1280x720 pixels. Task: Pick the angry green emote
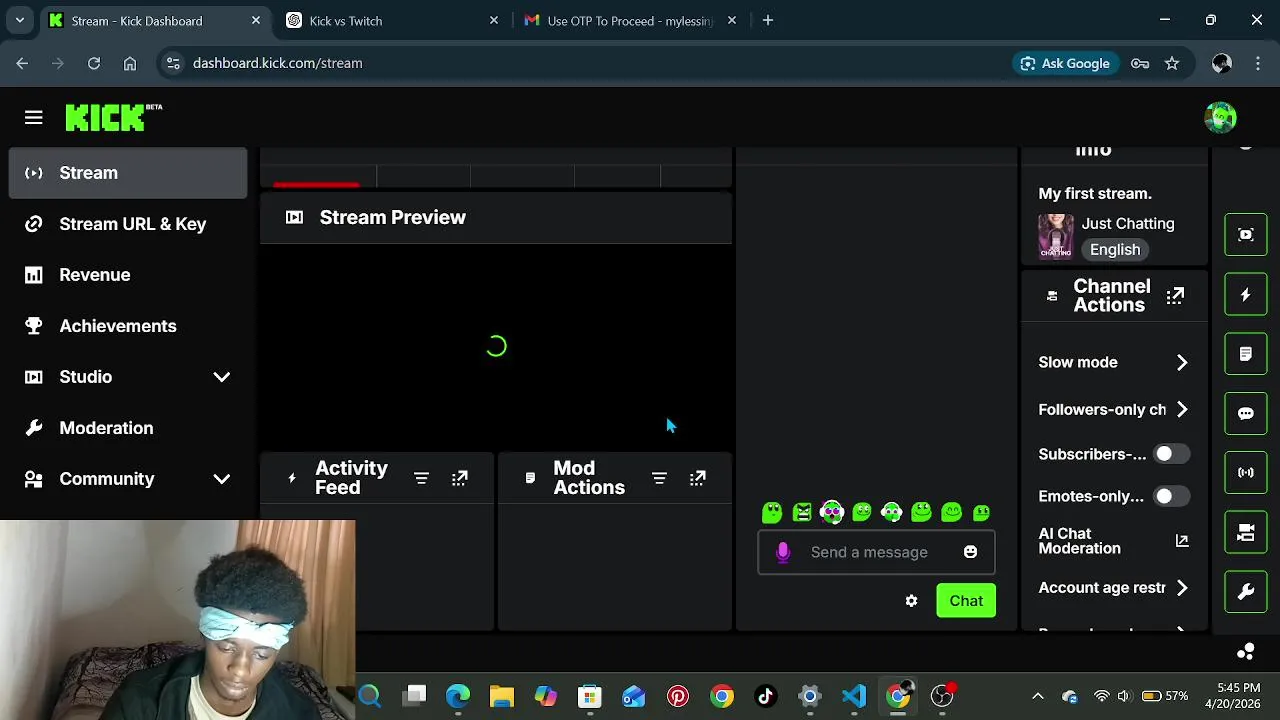(802, 513)
